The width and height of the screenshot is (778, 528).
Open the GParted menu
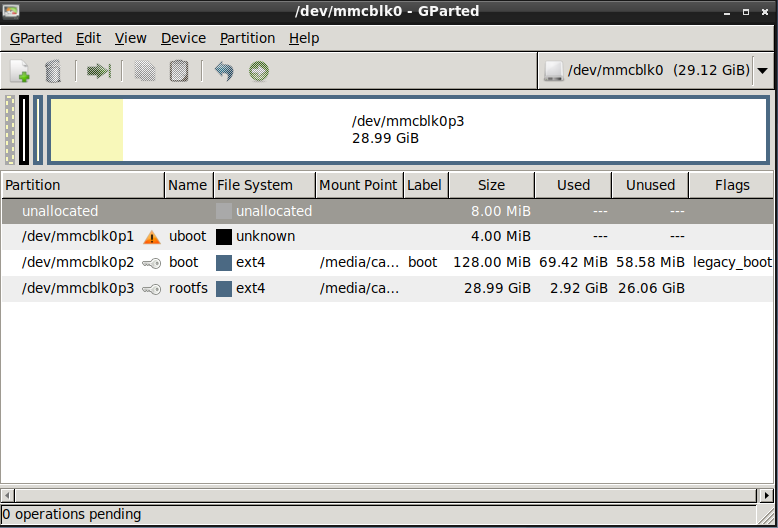[x=36, y=38]
